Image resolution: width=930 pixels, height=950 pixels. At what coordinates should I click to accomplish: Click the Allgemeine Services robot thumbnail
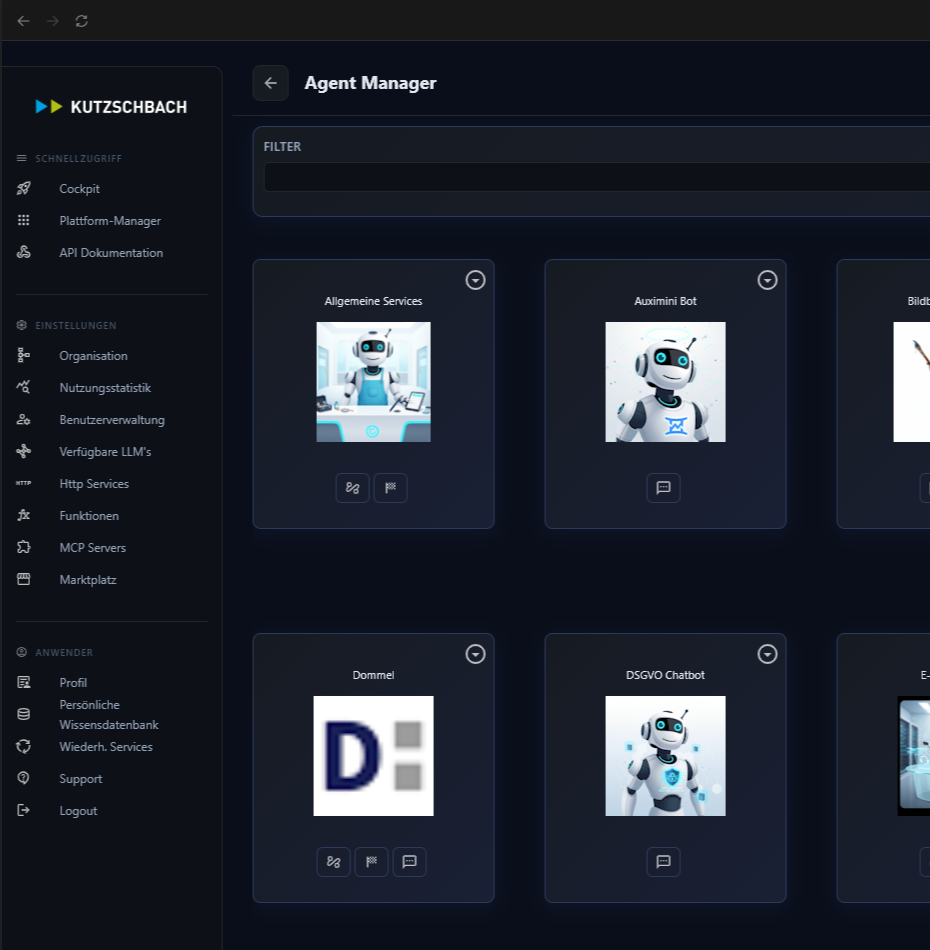point(373,382)
